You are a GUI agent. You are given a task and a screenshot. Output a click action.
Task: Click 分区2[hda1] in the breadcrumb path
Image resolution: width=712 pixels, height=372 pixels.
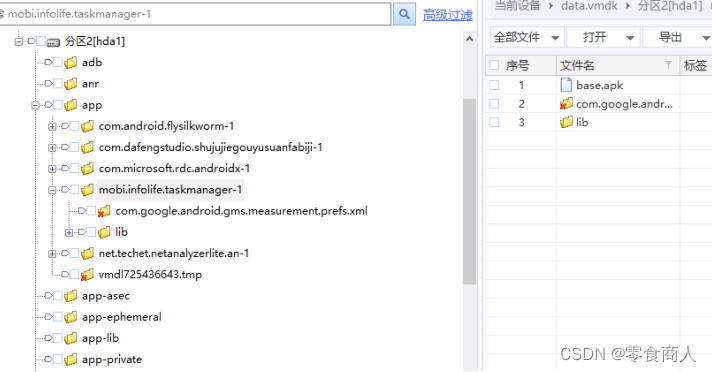point(670,6)
